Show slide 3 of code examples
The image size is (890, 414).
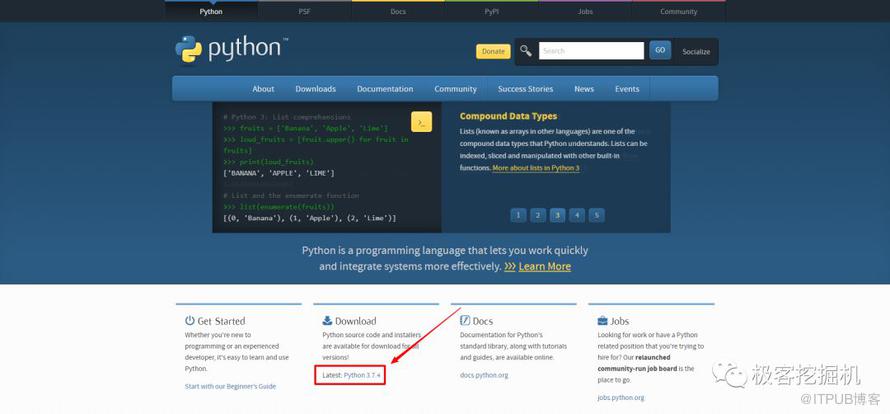point(557,215)
